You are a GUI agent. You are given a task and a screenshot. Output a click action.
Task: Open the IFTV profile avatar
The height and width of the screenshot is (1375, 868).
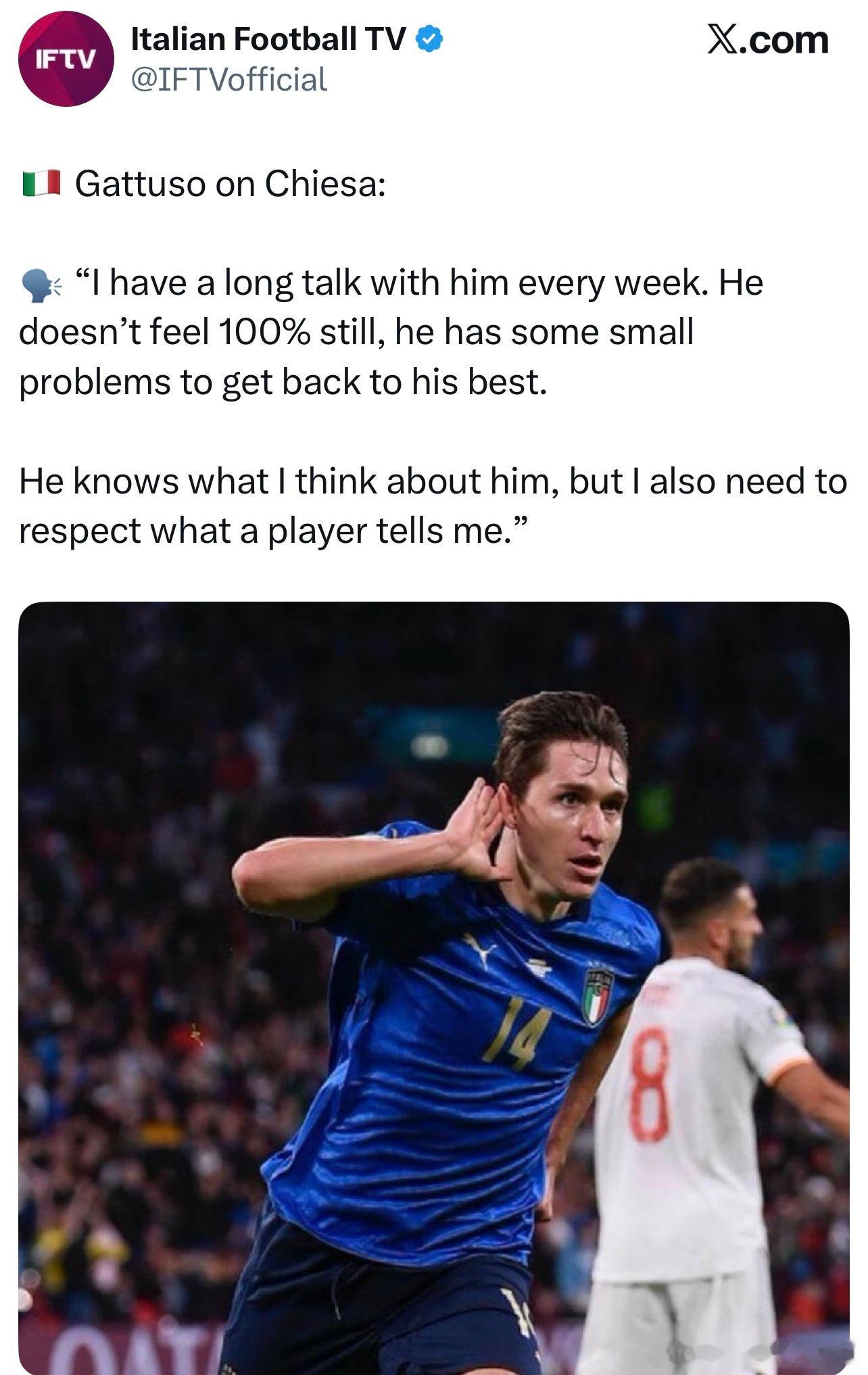(66, 59)
